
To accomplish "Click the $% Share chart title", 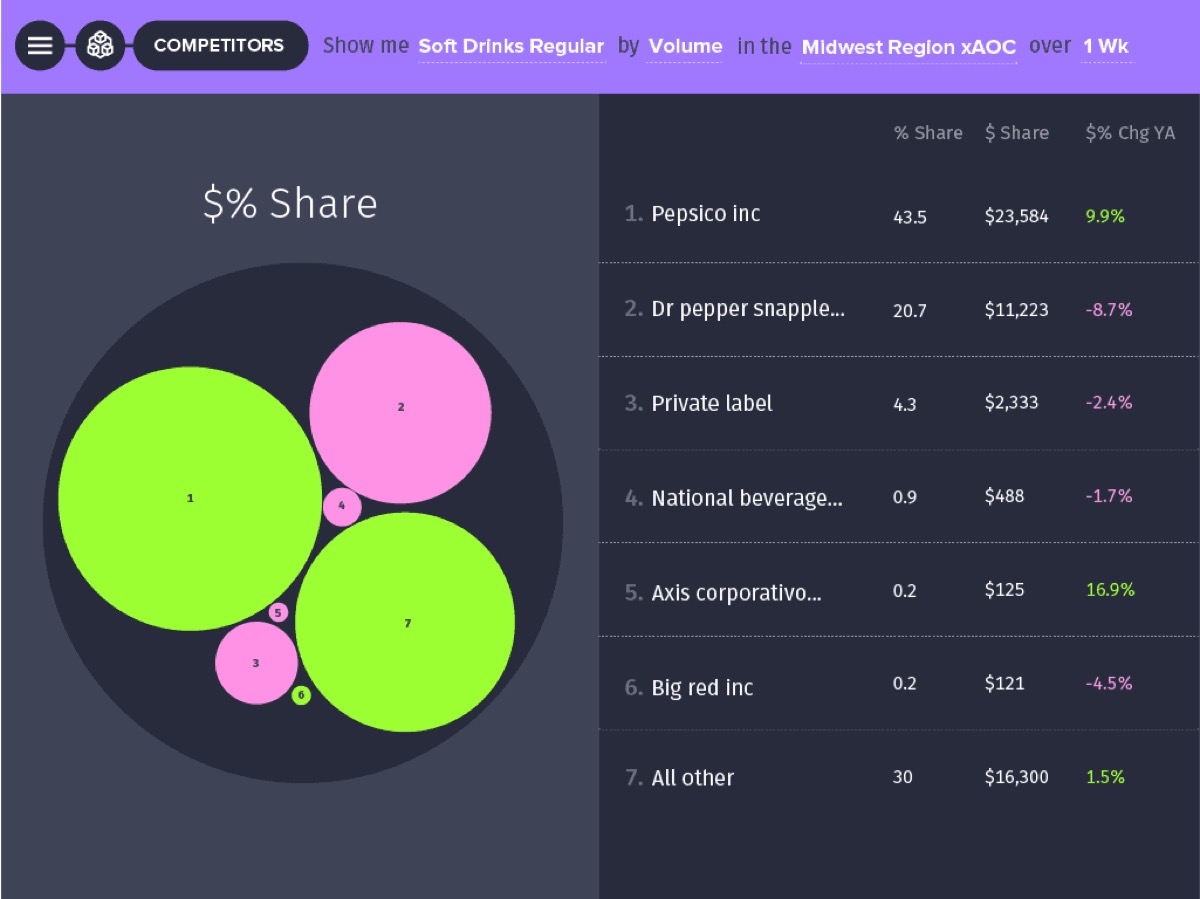I will 290,203.
